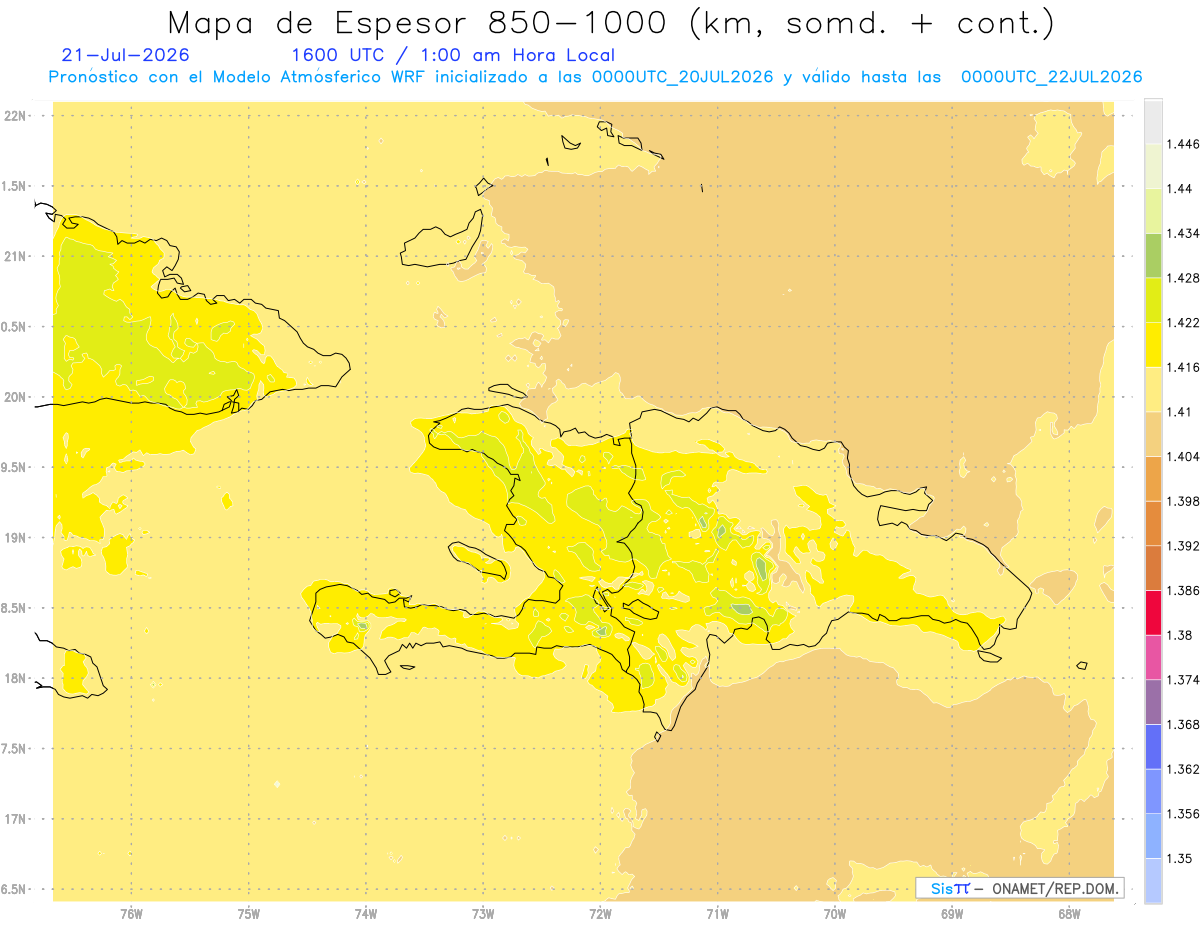Click the legend value "1.422"

(x=1183, y=322)
